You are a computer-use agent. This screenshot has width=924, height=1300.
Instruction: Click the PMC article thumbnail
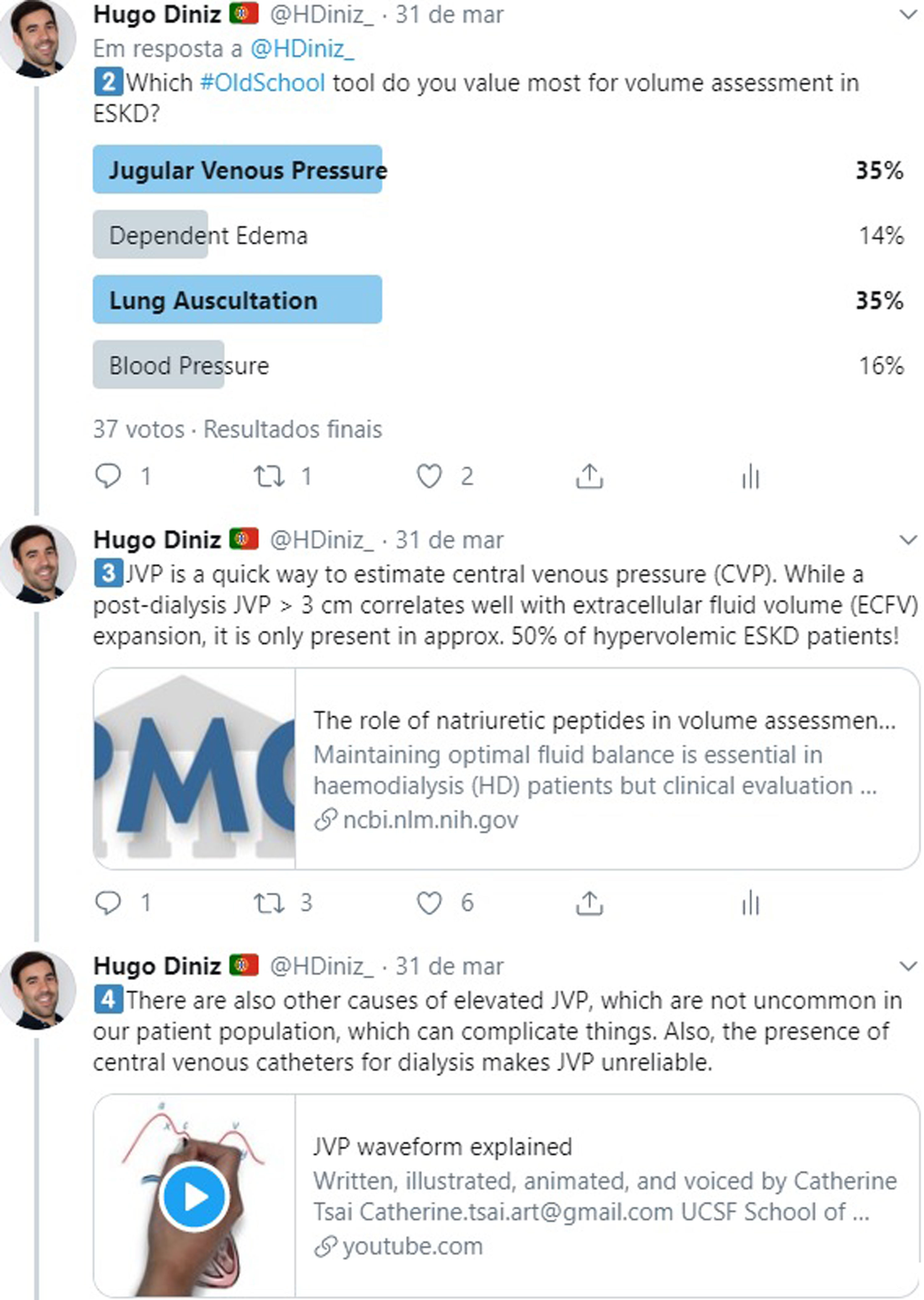coord(195,768)
